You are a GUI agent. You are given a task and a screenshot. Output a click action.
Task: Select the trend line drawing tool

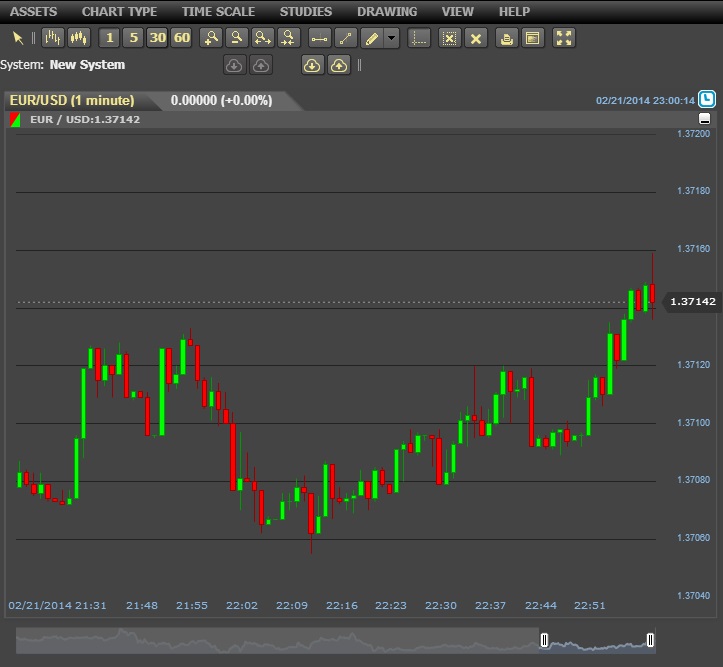point(345,38)
